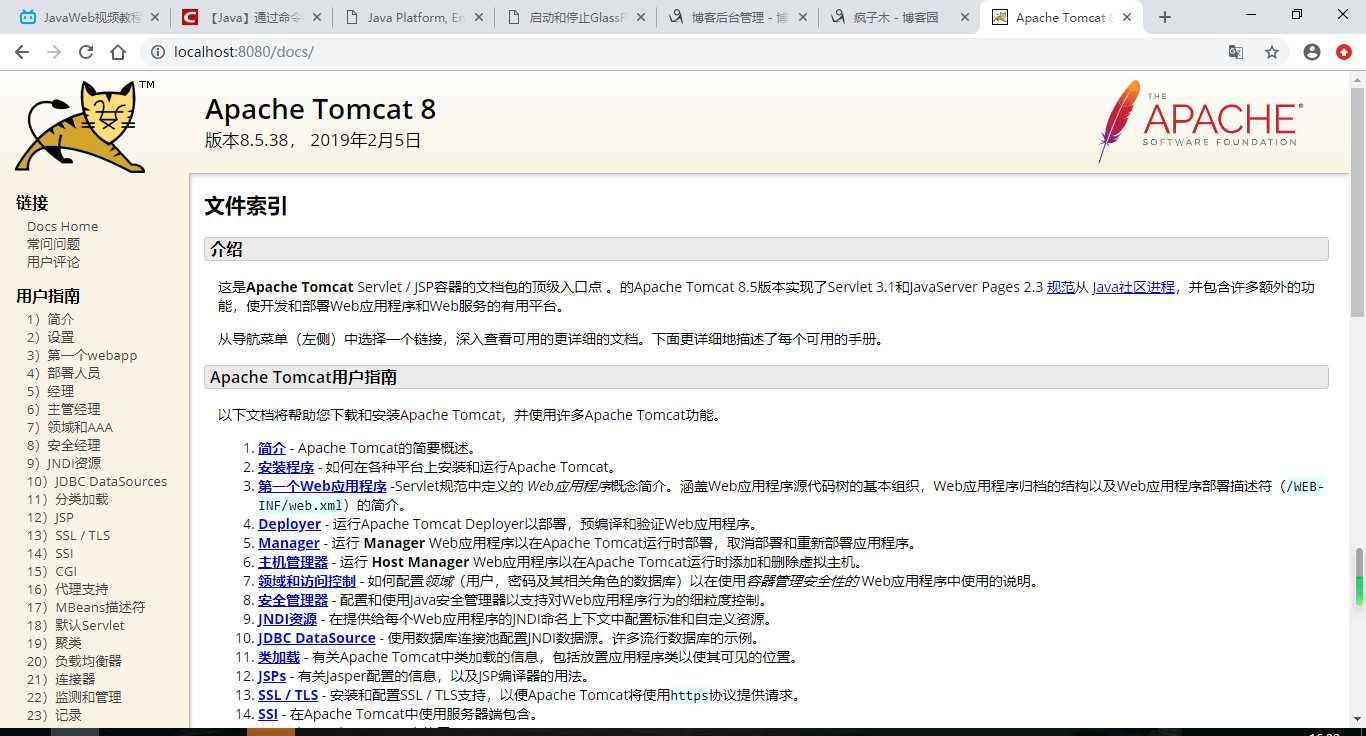The height and width of the screenshot is (736, 1366).
Task: Click the browser forward arrow
Action: tap(53, 52)
